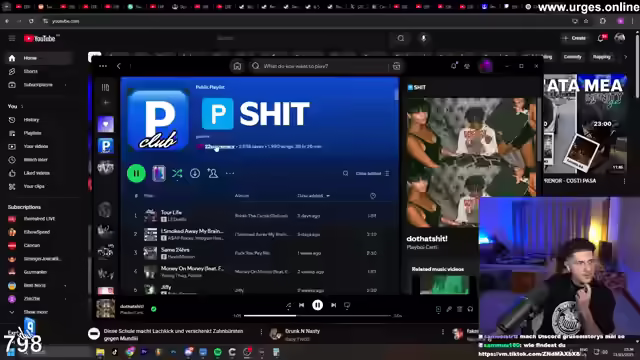Expand Show more under Subscriptions
The image size is (640, 360).
[x=36, y=312]
